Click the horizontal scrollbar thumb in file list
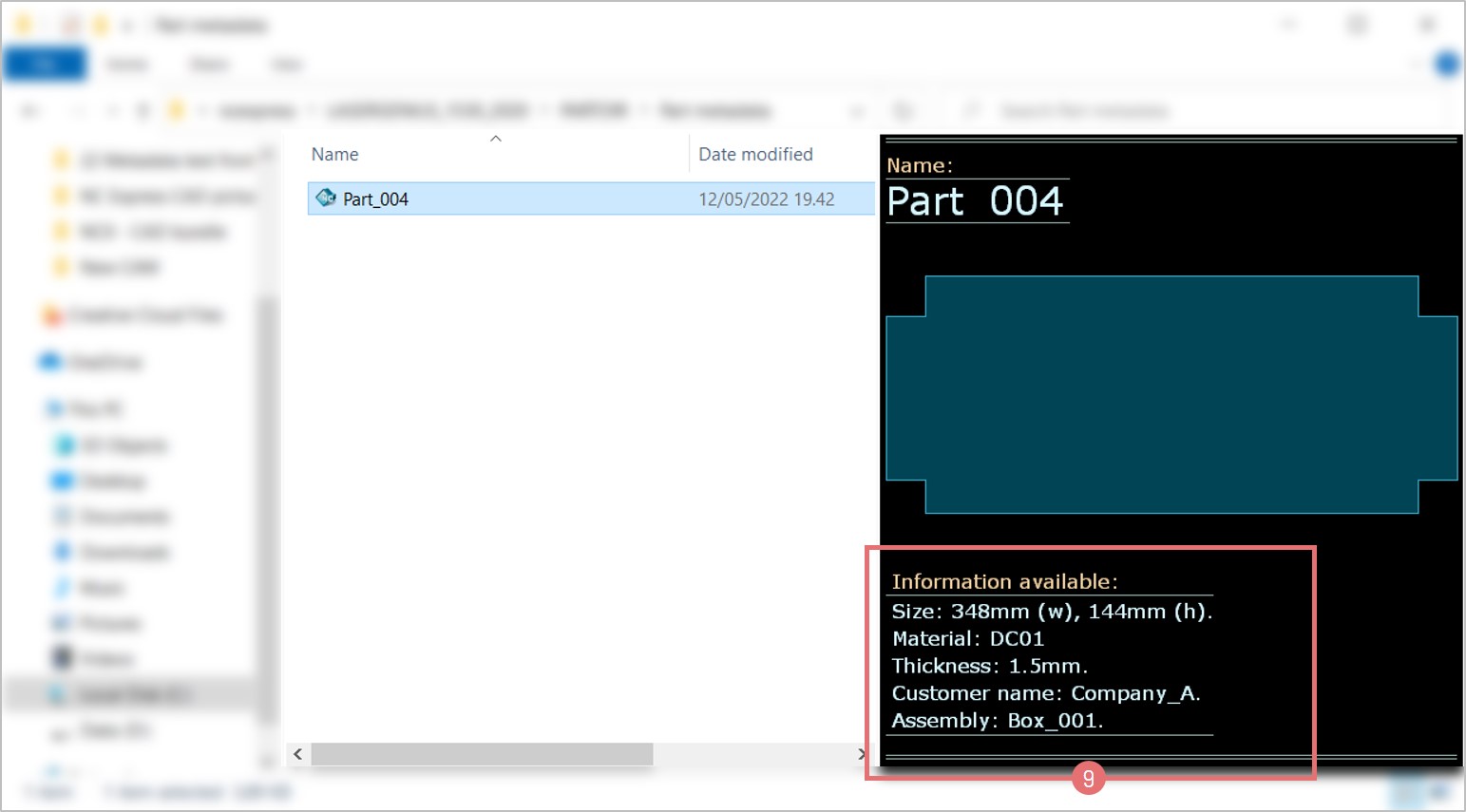The width and height of the screenshot is (1466, 812). click(x=482, y=754)
